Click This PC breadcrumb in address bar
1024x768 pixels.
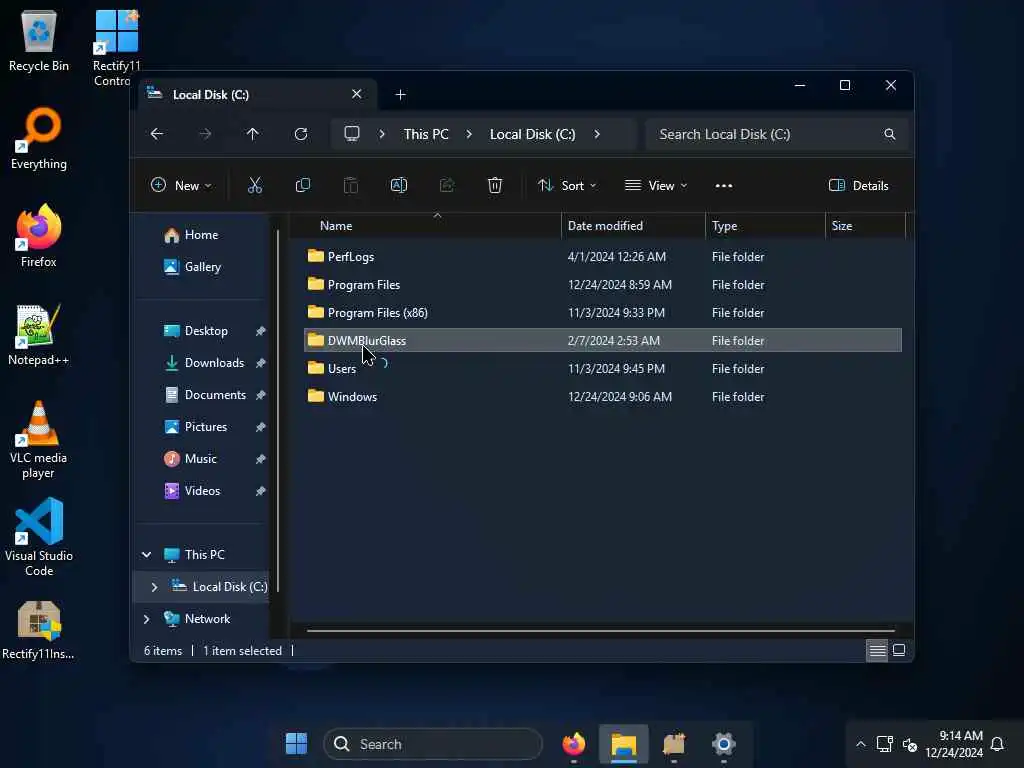coord(426,134)
